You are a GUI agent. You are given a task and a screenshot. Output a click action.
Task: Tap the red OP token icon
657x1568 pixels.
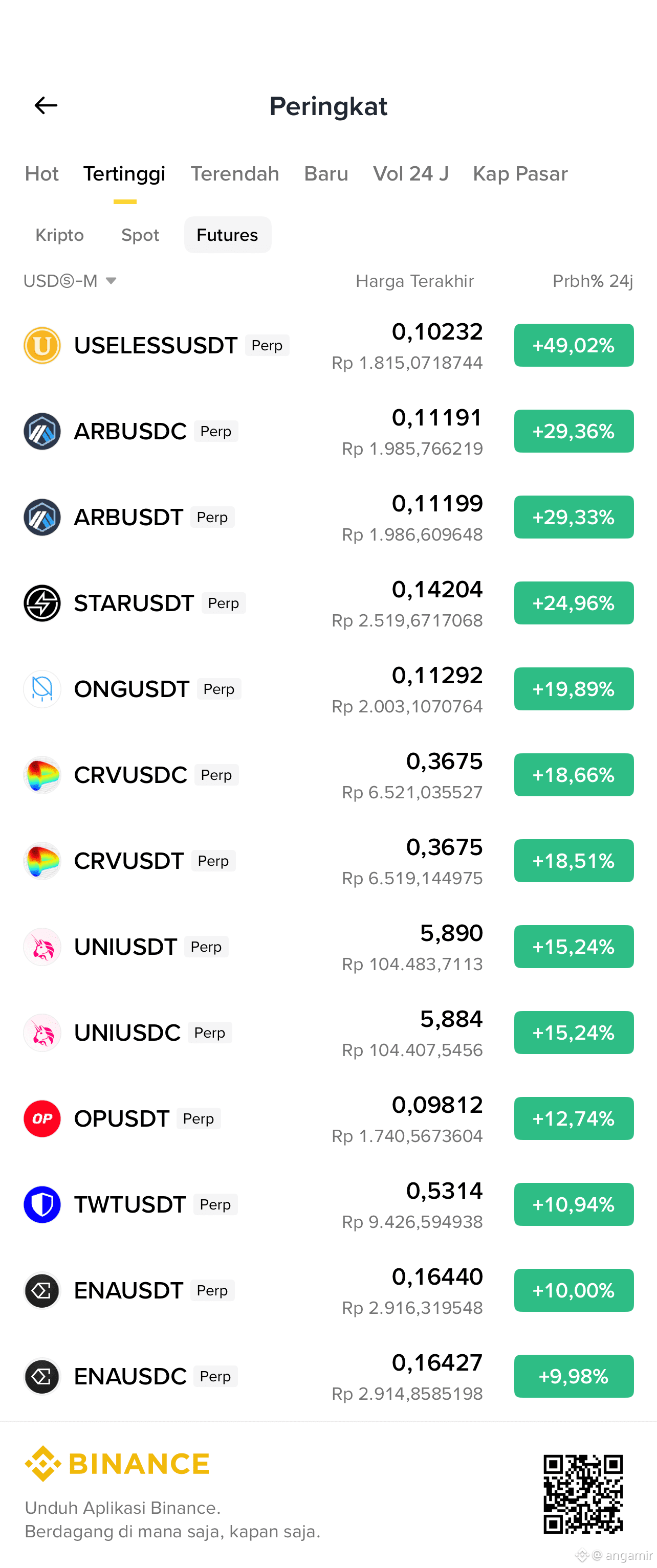[42, 1118]
